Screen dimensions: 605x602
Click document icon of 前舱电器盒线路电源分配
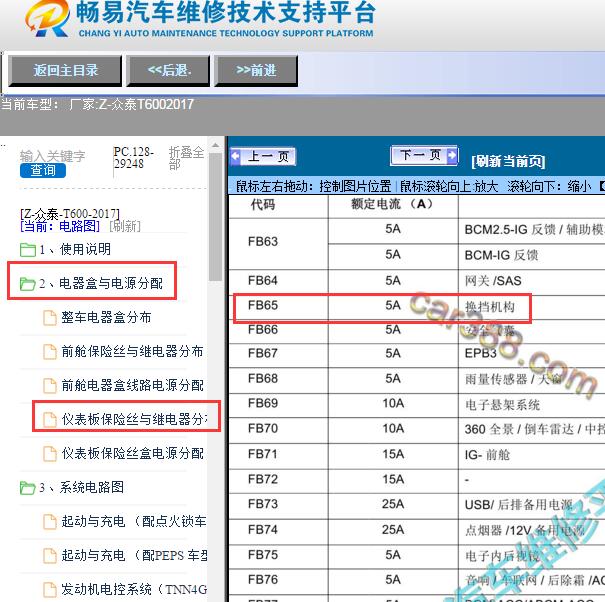click(50, 386)
